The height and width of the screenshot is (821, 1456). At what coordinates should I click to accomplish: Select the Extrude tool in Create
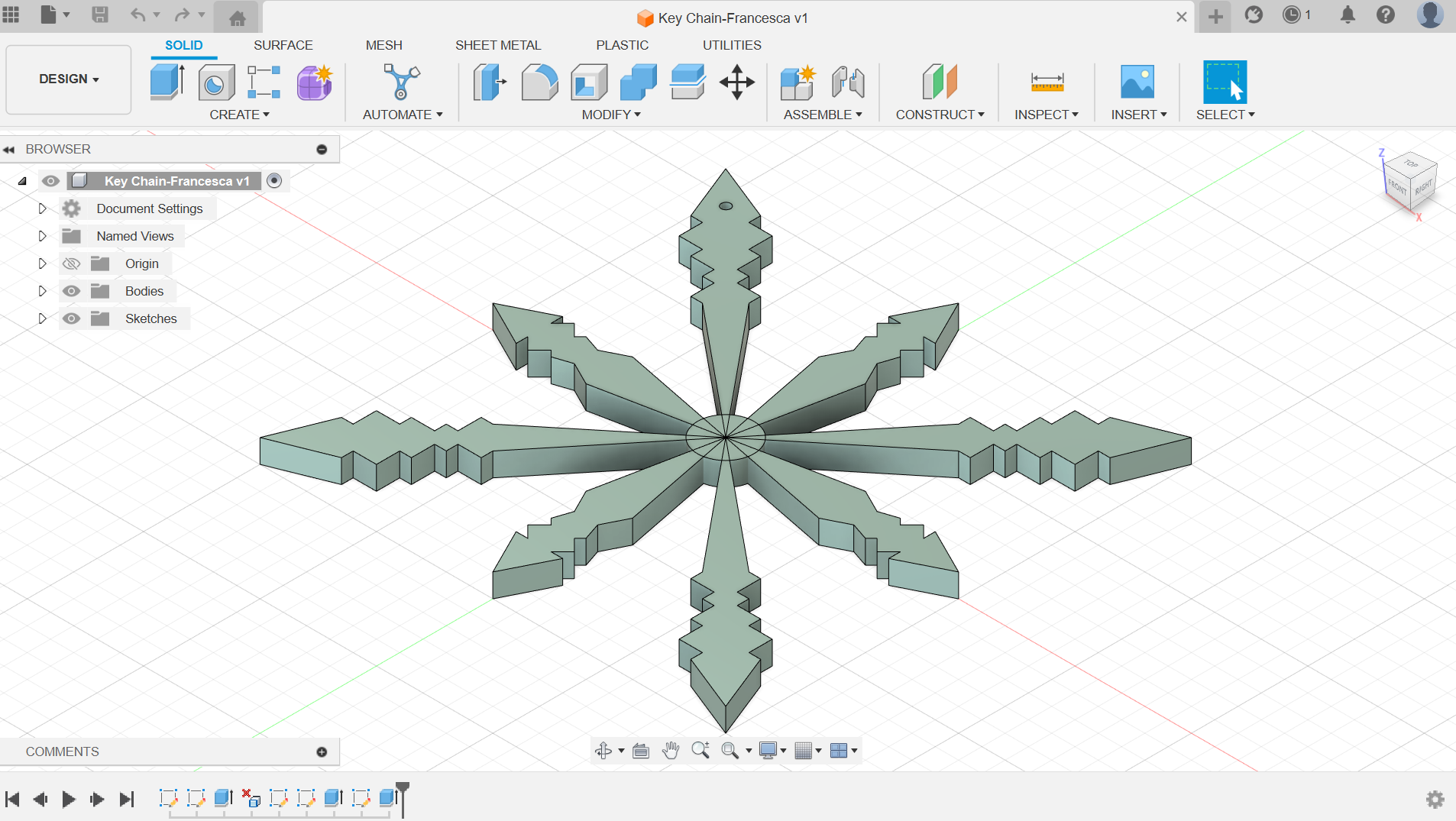pos(167,82)
